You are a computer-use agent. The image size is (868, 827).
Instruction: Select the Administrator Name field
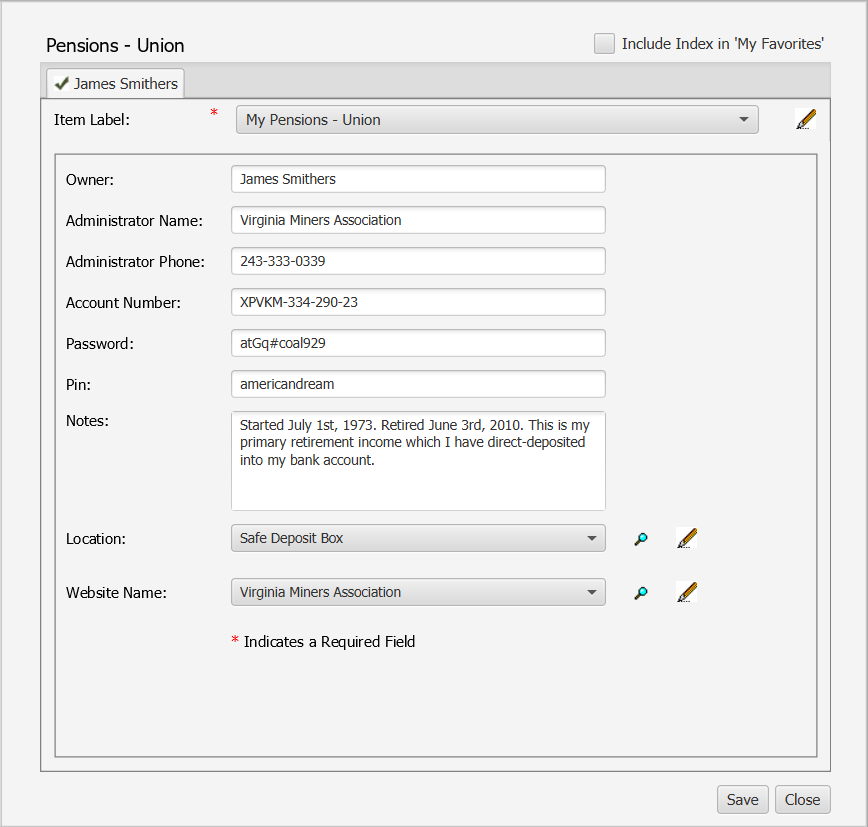(x=418, y=220)
